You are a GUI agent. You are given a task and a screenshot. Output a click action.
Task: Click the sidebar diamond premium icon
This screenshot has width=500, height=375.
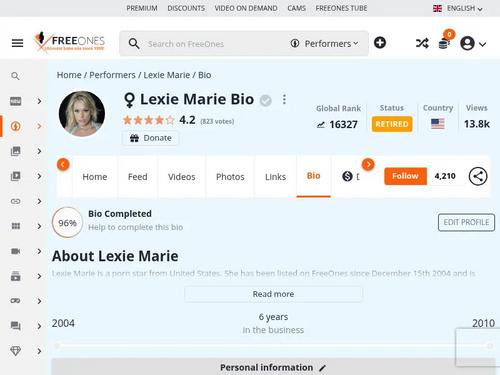coord(16,351)
